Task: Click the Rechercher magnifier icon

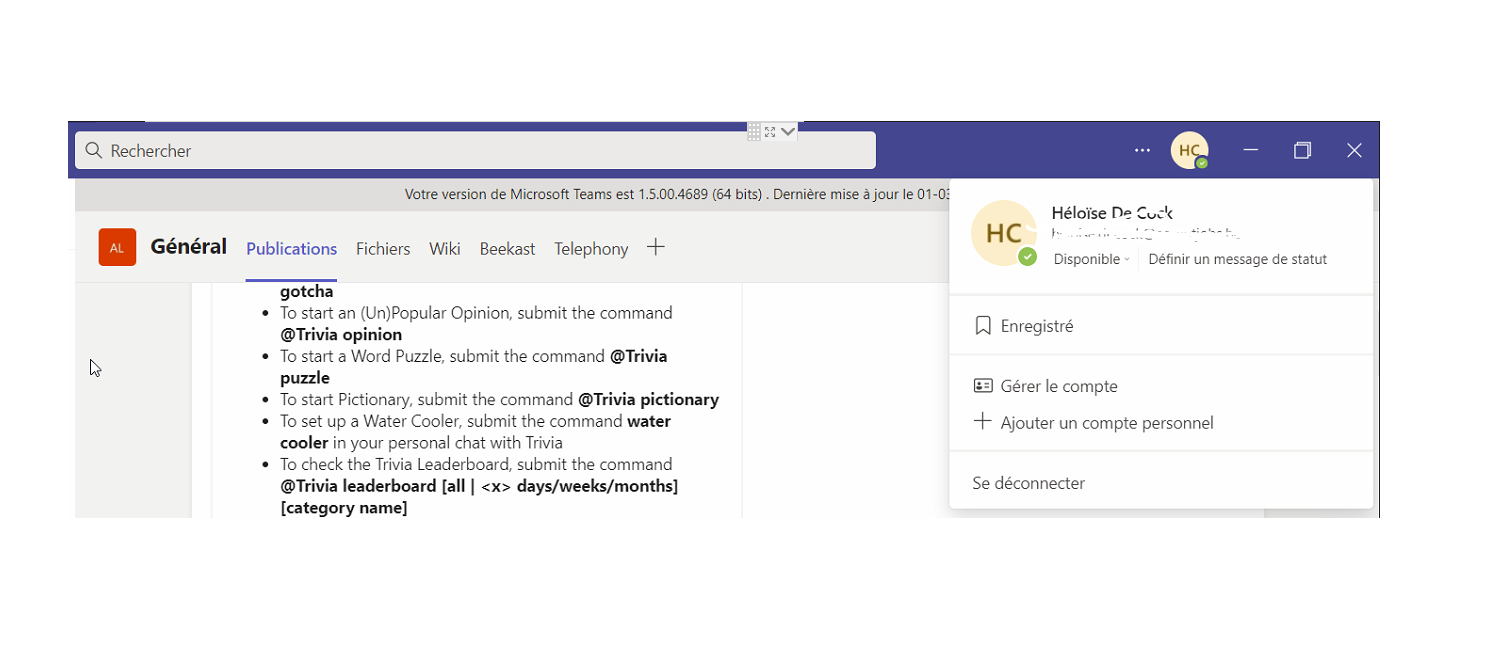Action: click(94, 151)
